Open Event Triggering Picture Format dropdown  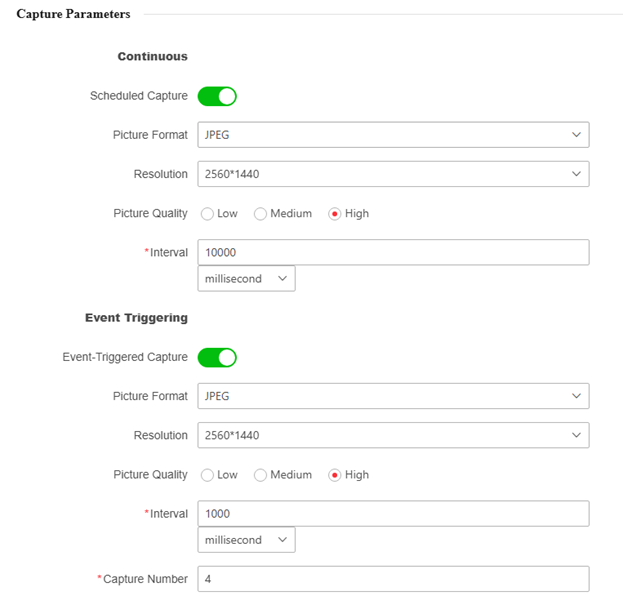392,396
